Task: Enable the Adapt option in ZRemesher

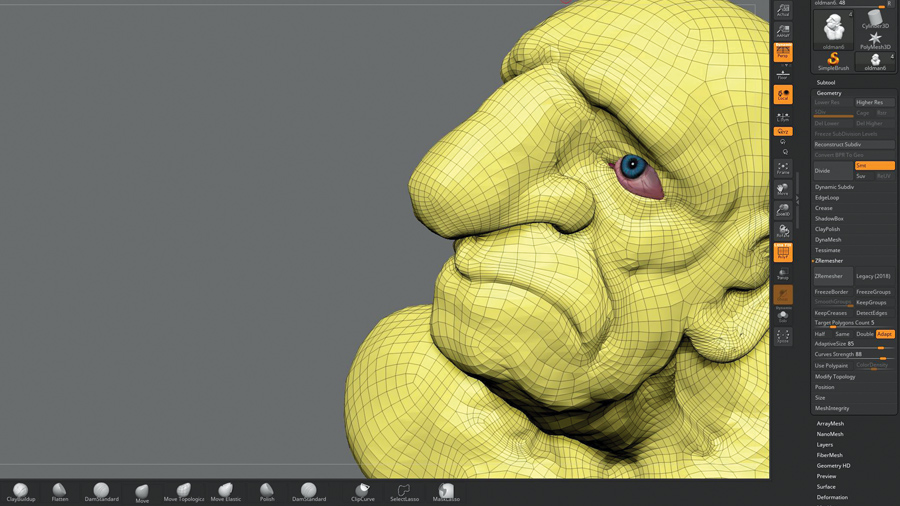Action: (885, 334)
